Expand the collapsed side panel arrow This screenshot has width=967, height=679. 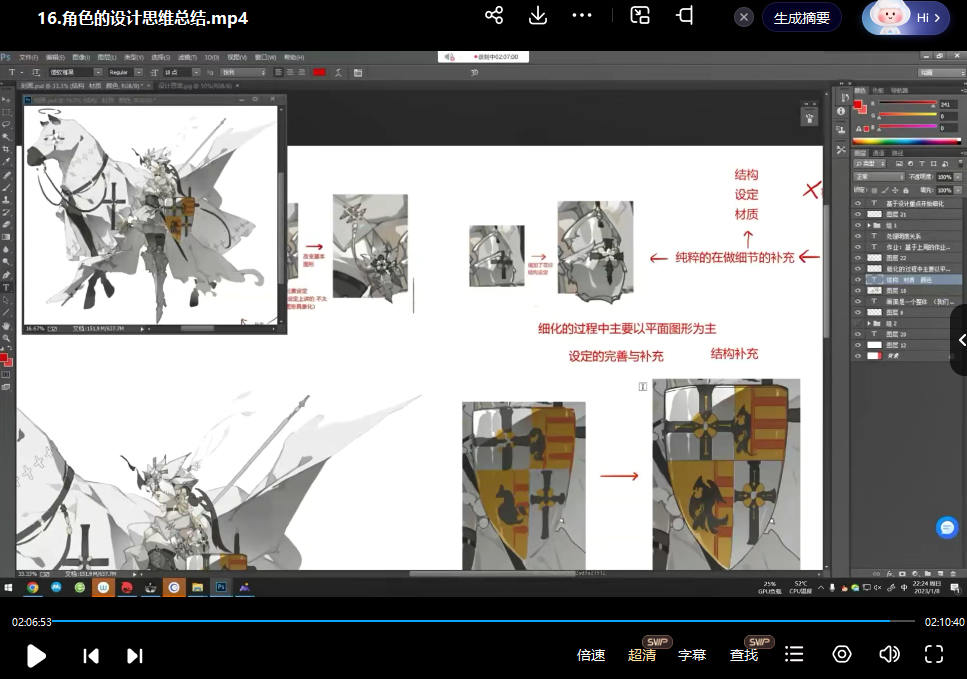point(961,340)
